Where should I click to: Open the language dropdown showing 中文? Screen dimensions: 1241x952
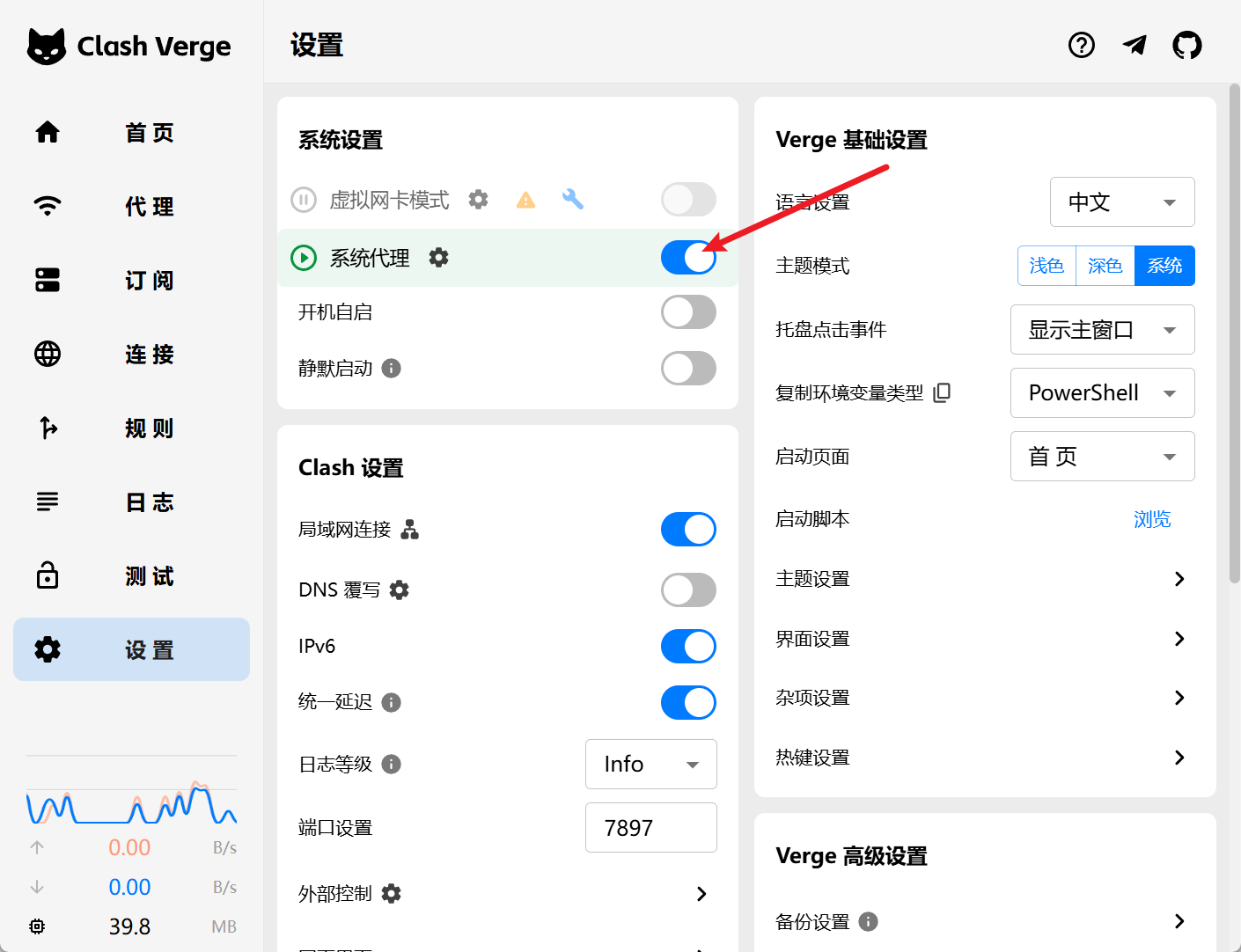click(1122, 202)
